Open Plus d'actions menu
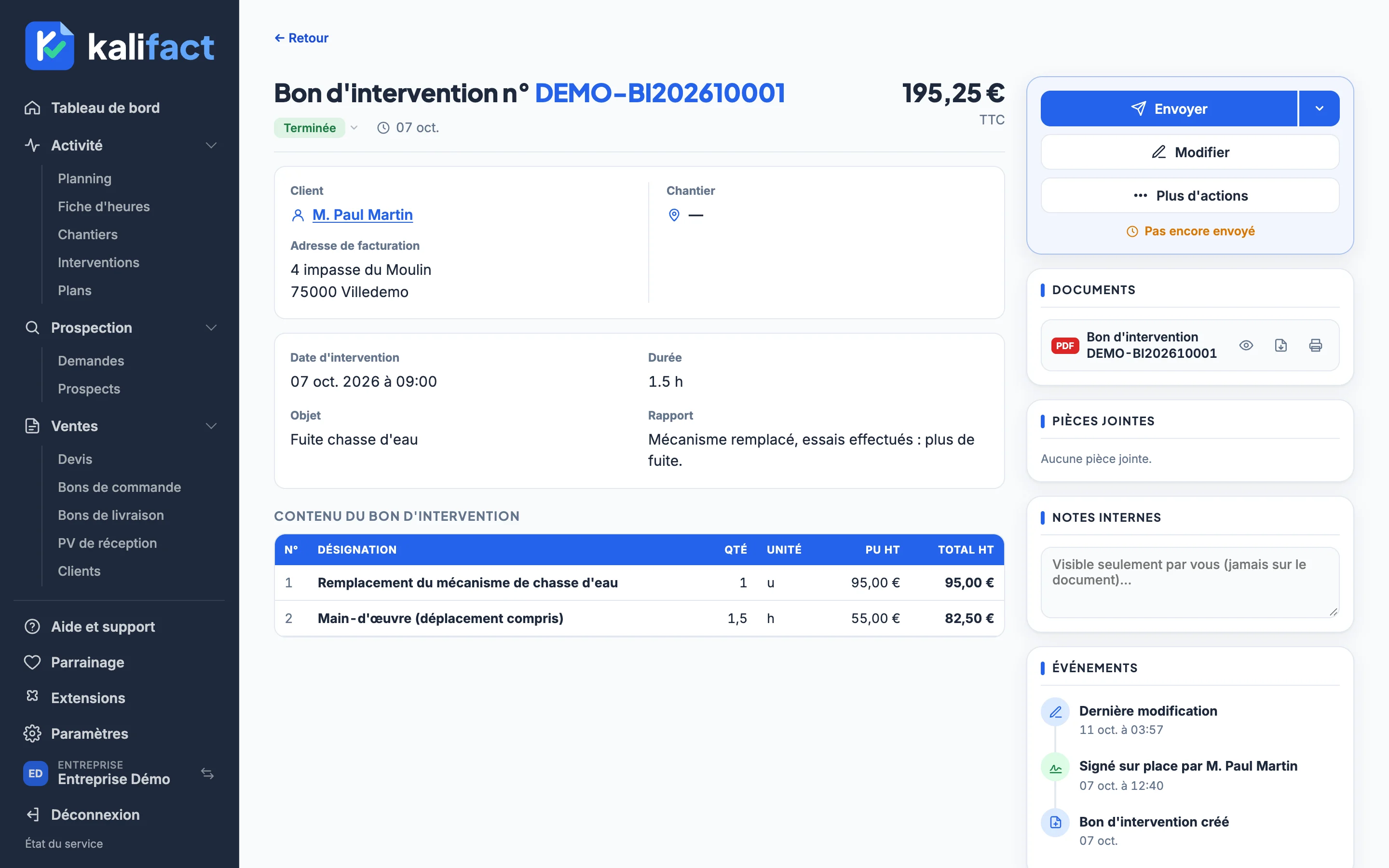The height and width of the screenshot is (868, 1389). [x=1190, y=196]
